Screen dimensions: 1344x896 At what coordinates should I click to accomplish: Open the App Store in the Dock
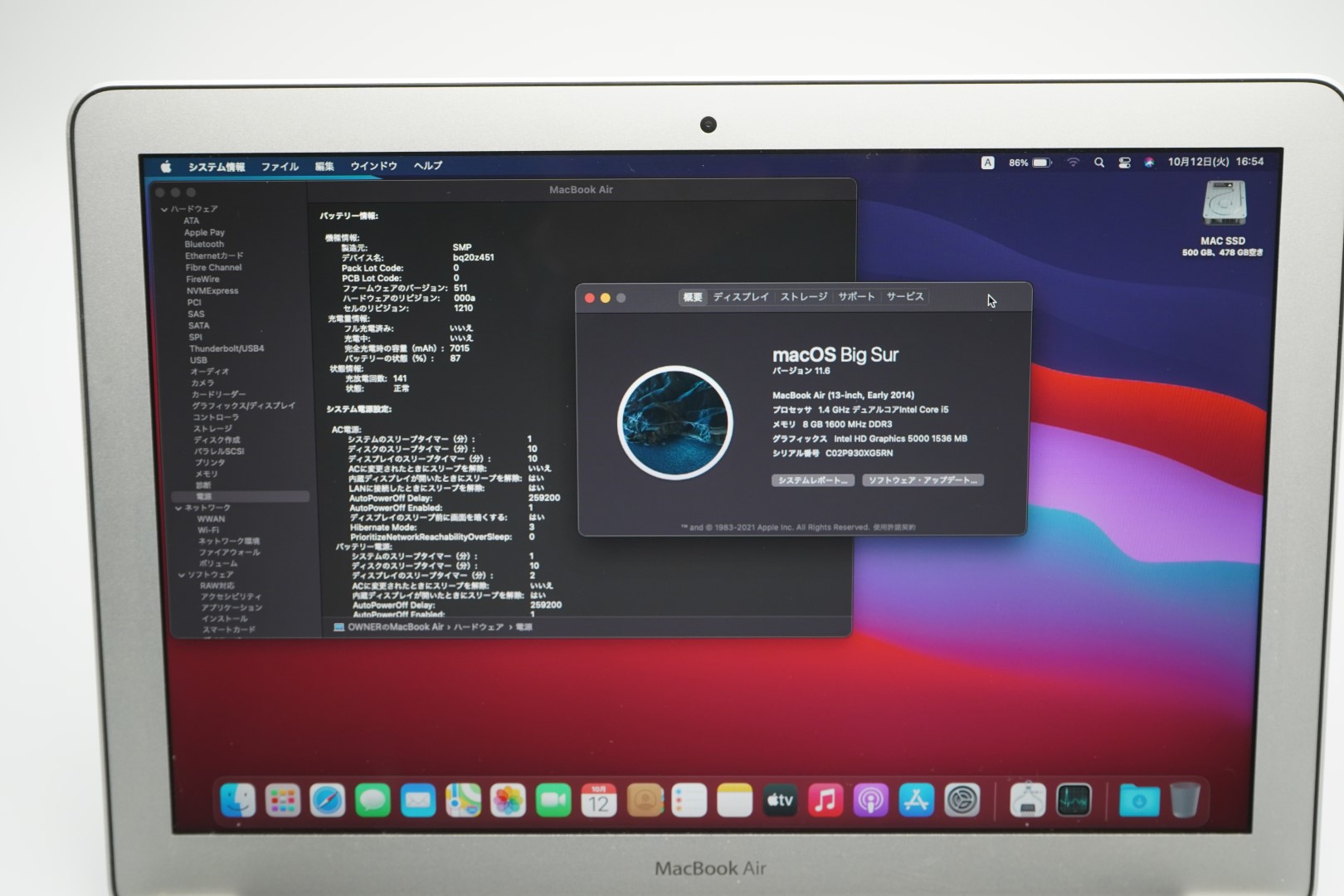click(916, 801)
